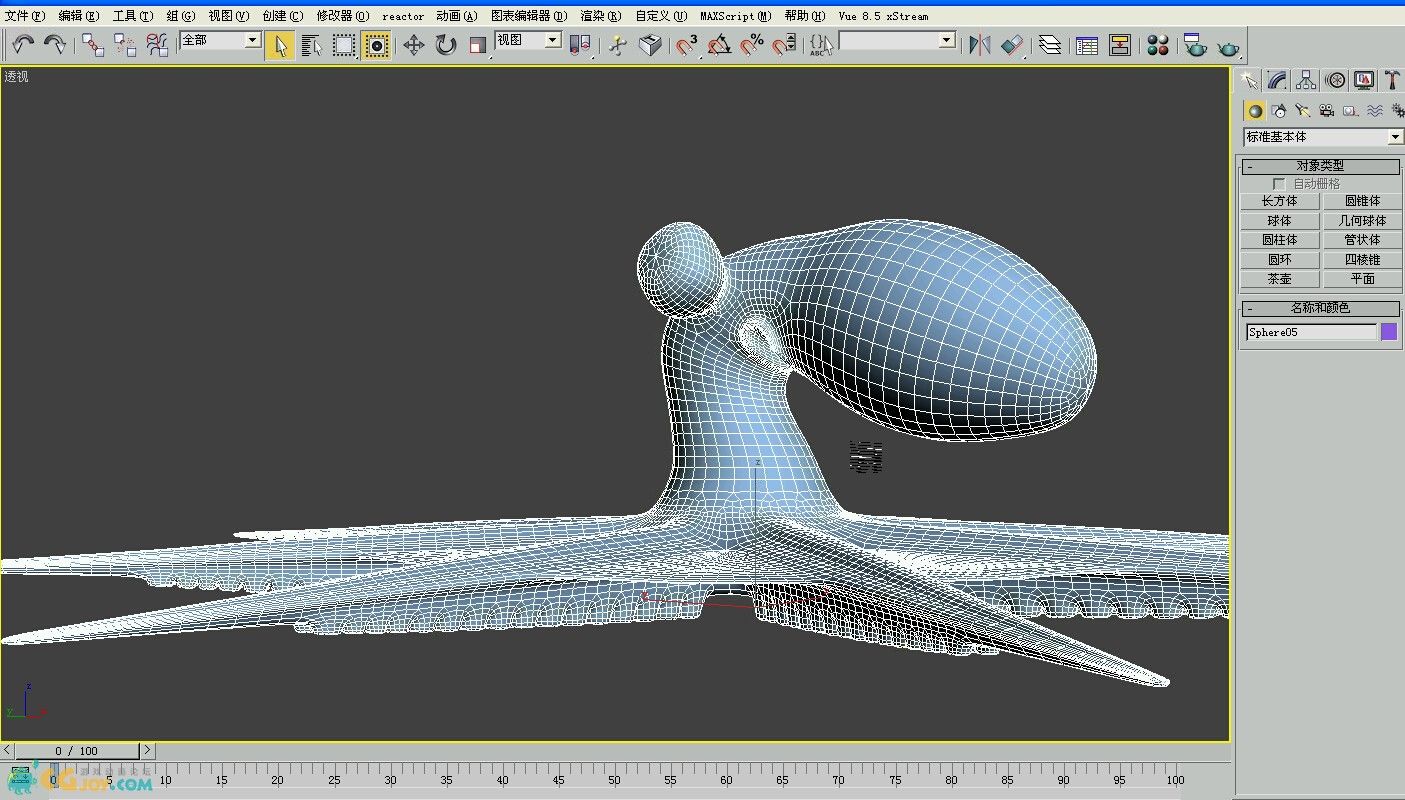Select the Helpers category icon

tap(1351, 111)
